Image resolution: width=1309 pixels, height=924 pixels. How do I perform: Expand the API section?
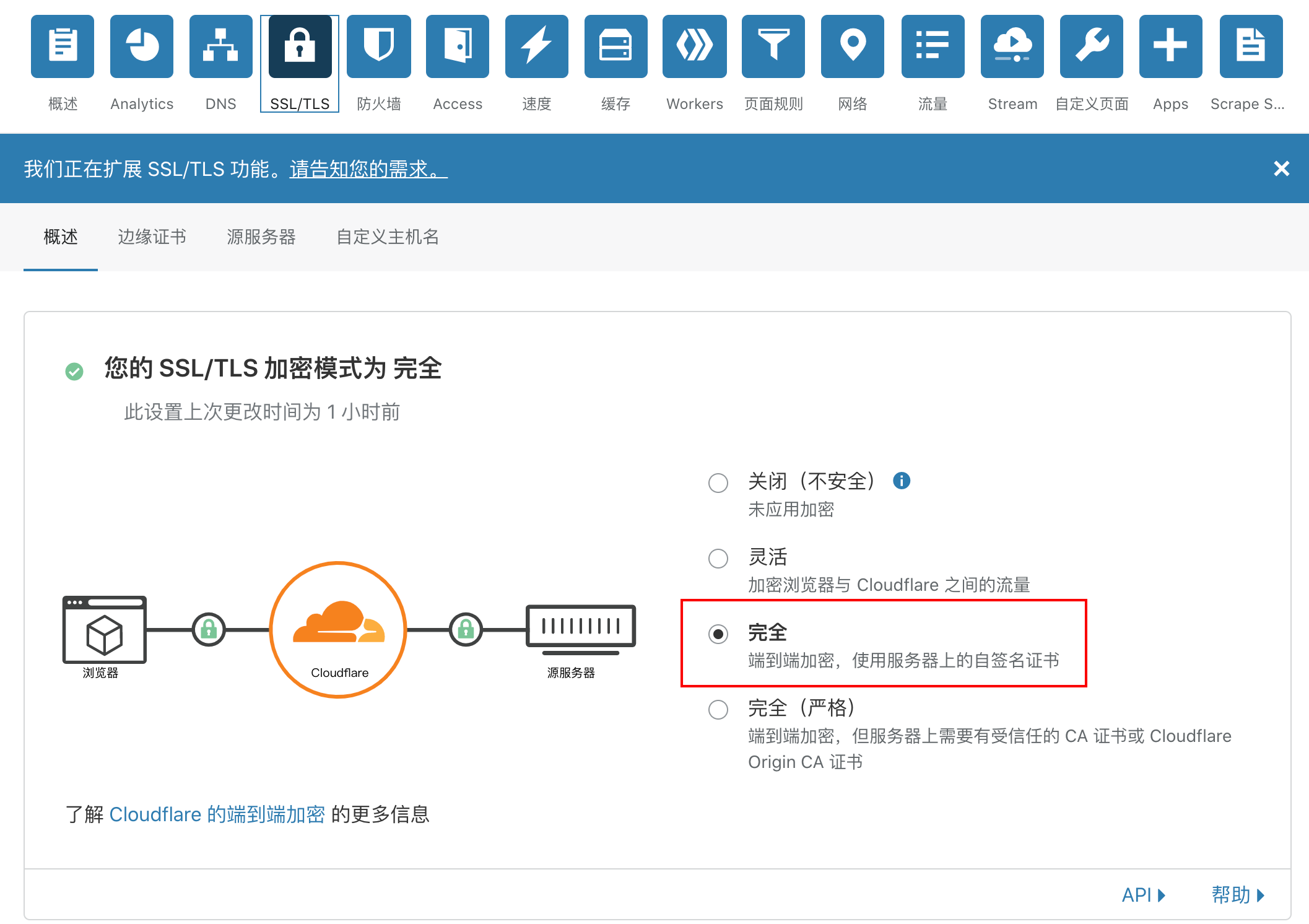click(x=1144, y=895)
